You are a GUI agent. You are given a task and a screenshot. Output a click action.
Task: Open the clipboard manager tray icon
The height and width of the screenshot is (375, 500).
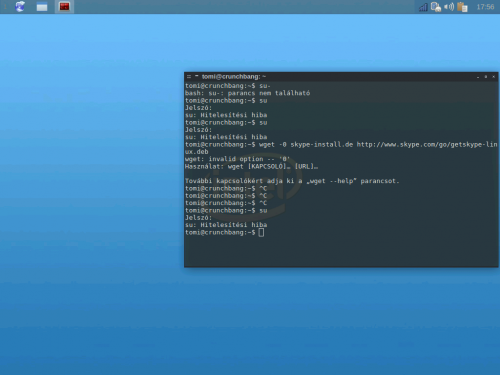tap(462, 7)
